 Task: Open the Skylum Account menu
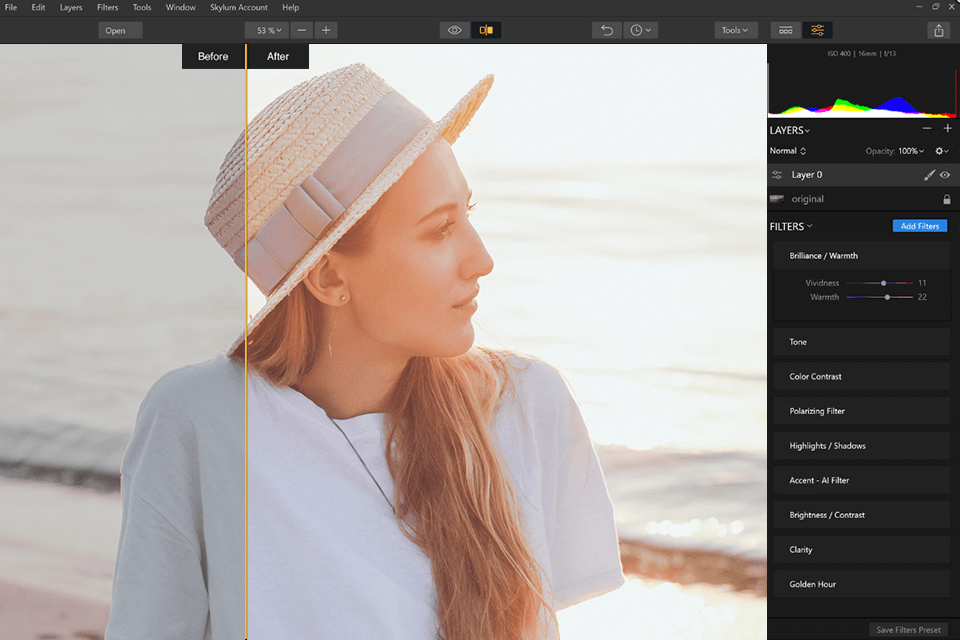239,7
